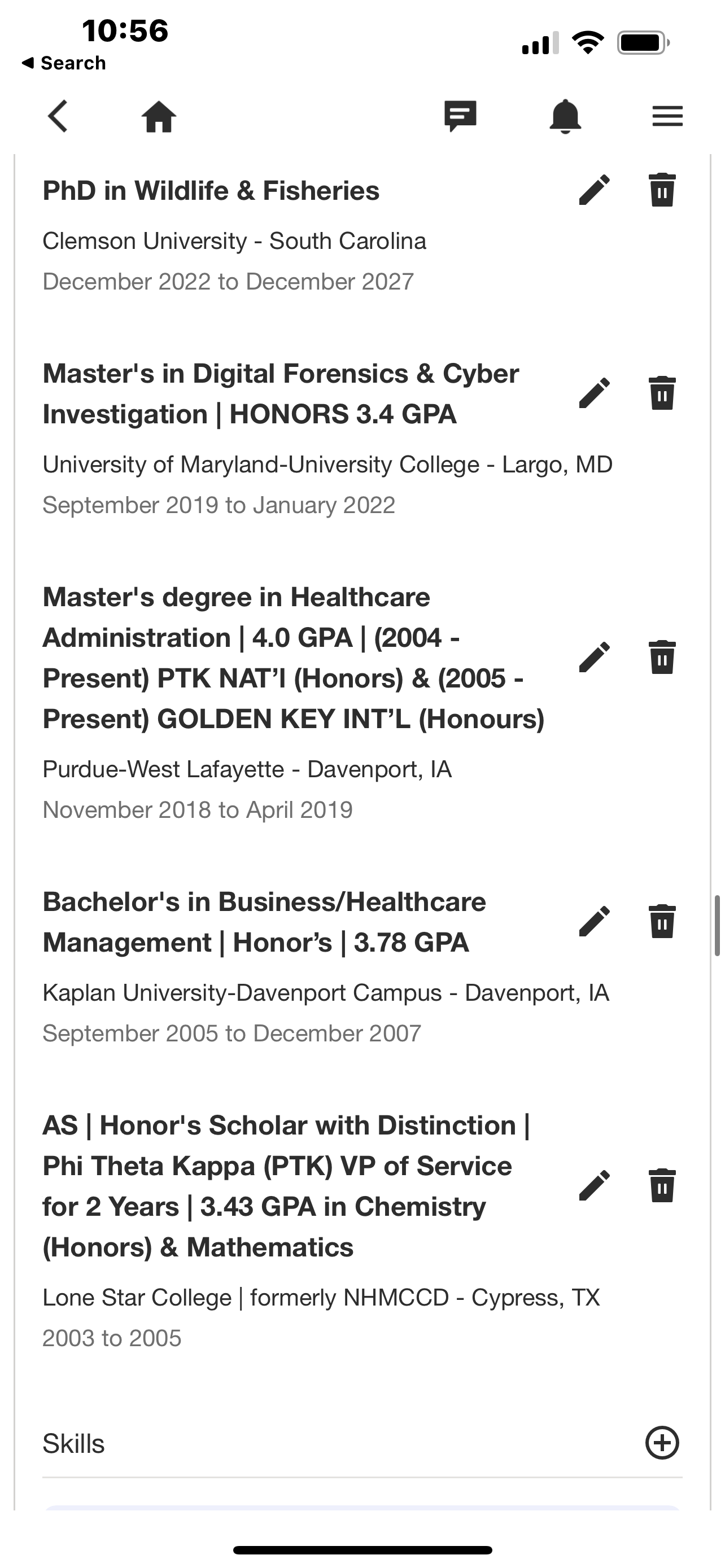Image resolution: width=725 pixels, height=1568 pixels.
Task: Open the messages chat icon
Action: [x=460, y=116]
